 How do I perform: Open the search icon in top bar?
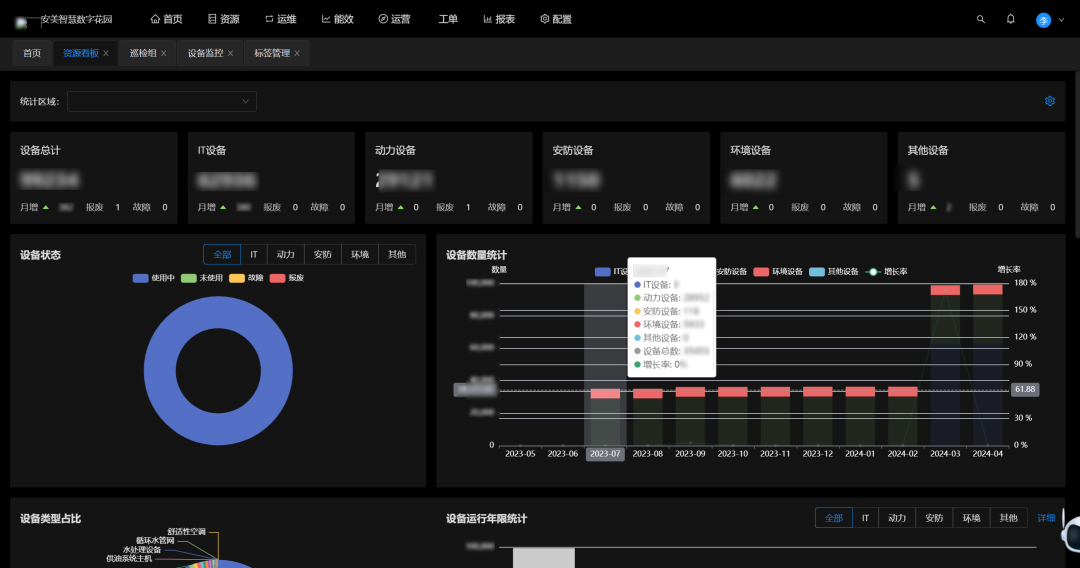point(980,19)
